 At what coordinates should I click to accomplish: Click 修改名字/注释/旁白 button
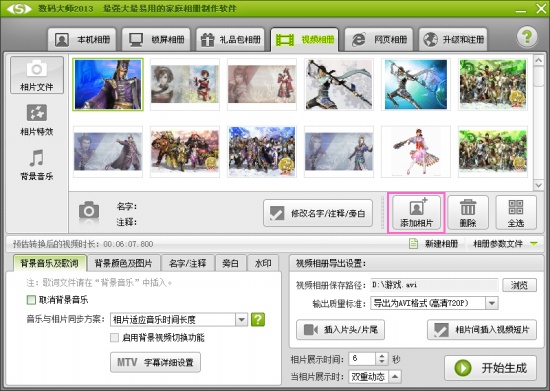(x=318, y=213)
